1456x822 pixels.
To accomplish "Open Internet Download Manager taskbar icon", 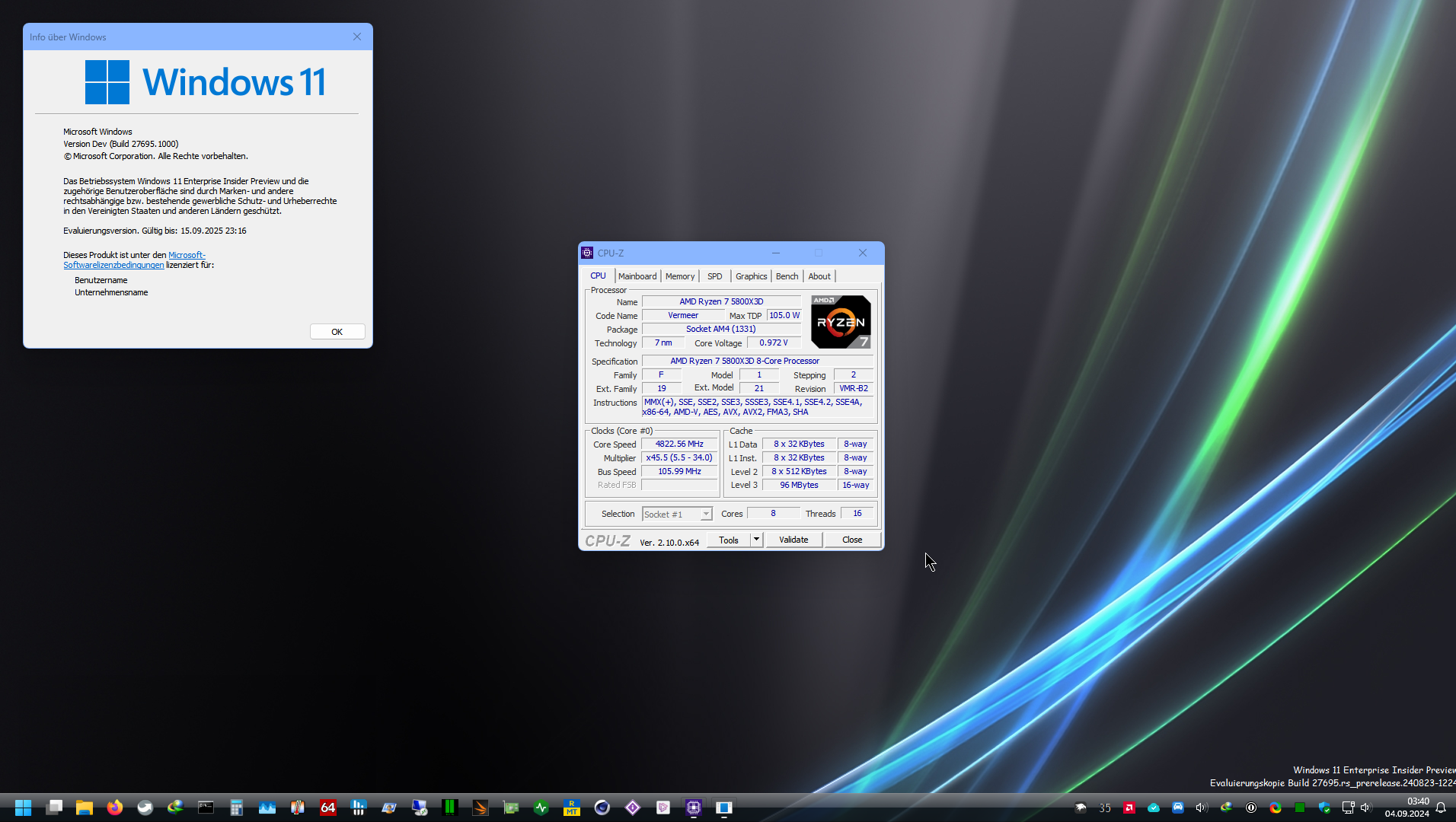I will click(x=176, y=808).
